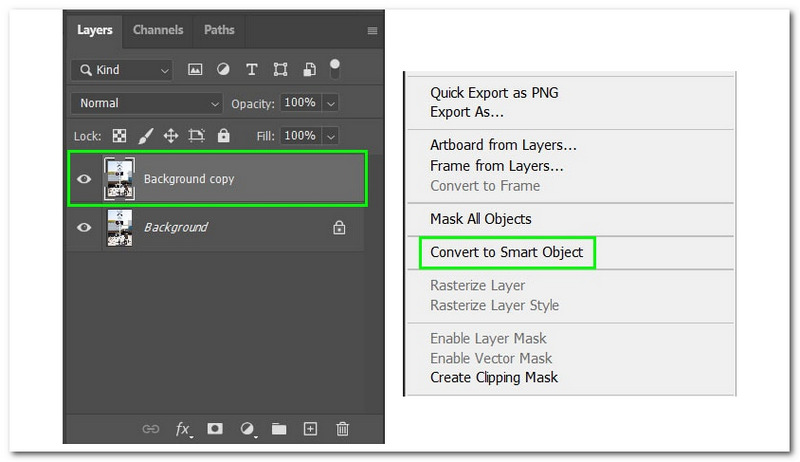800x462 pixels.
Task: Choose Convert to Smart Object
Action: tap(506, 252)
